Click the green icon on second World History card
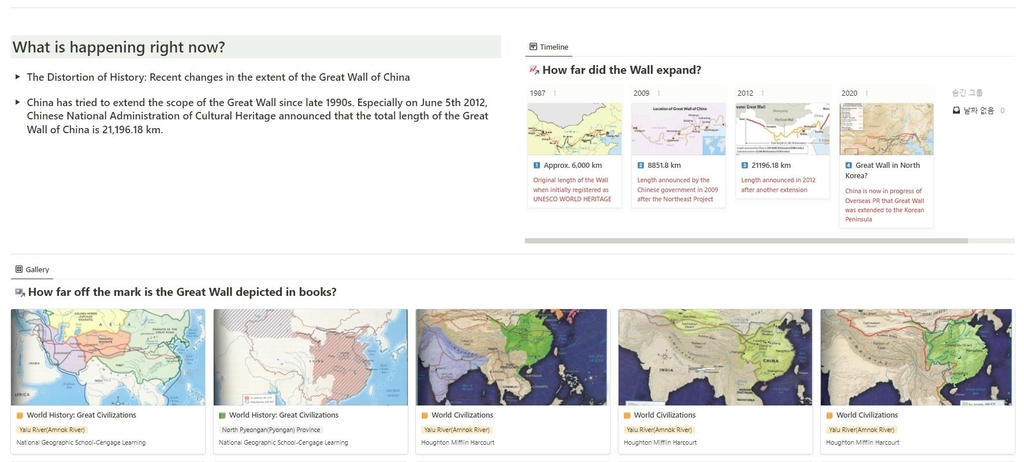1024x462 pixels. pos(222,415)
